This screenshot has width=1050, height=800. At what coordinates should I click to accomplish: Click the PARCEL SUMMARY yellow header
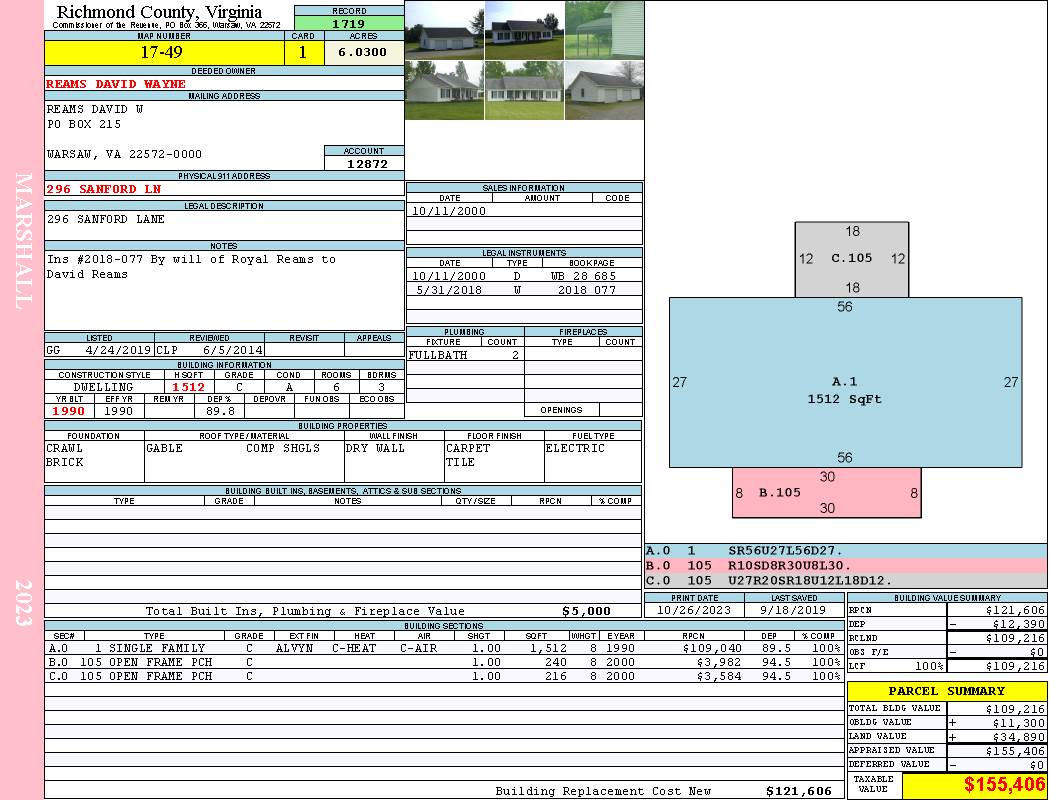[946, 691]
